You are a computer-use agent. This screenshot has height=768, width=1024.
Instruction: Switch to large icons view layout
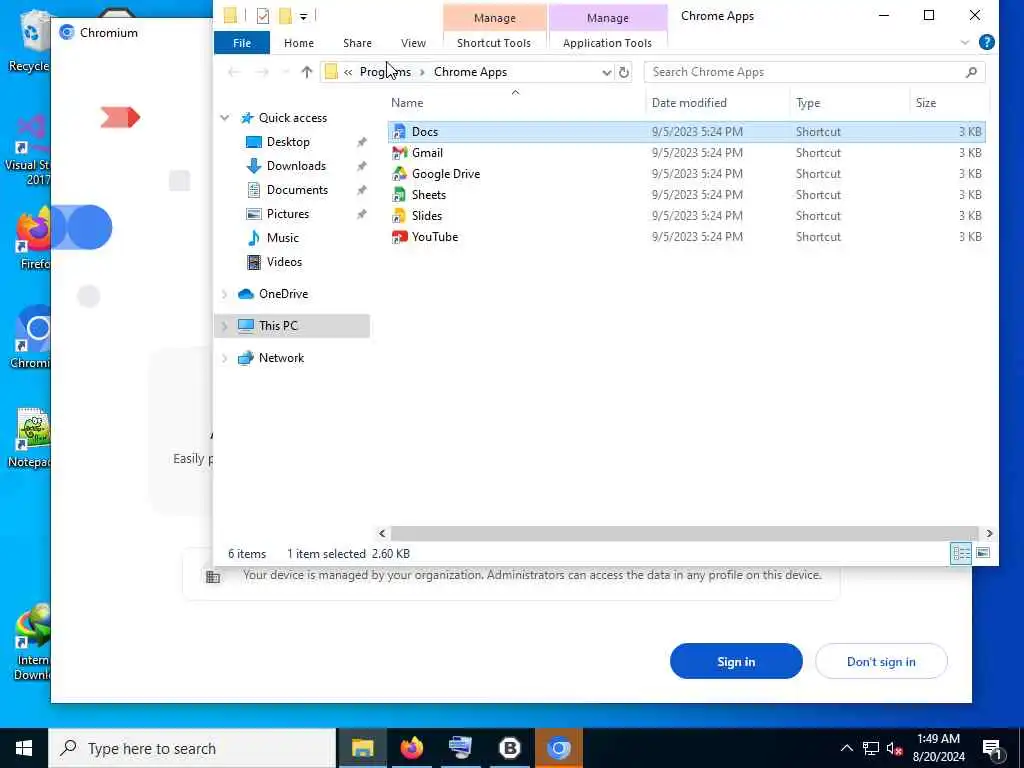click(983, 553)
